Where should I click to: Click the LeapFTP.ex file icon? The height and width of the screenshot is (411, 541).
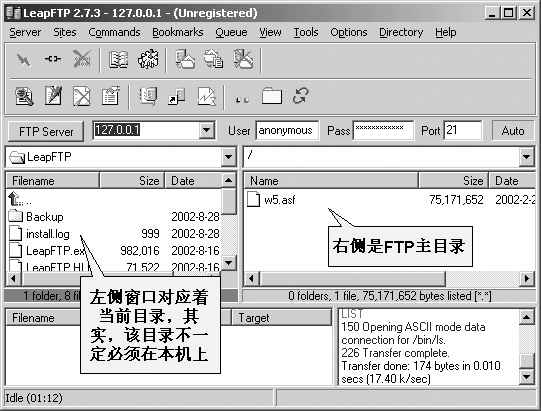[x=15, y=250]
